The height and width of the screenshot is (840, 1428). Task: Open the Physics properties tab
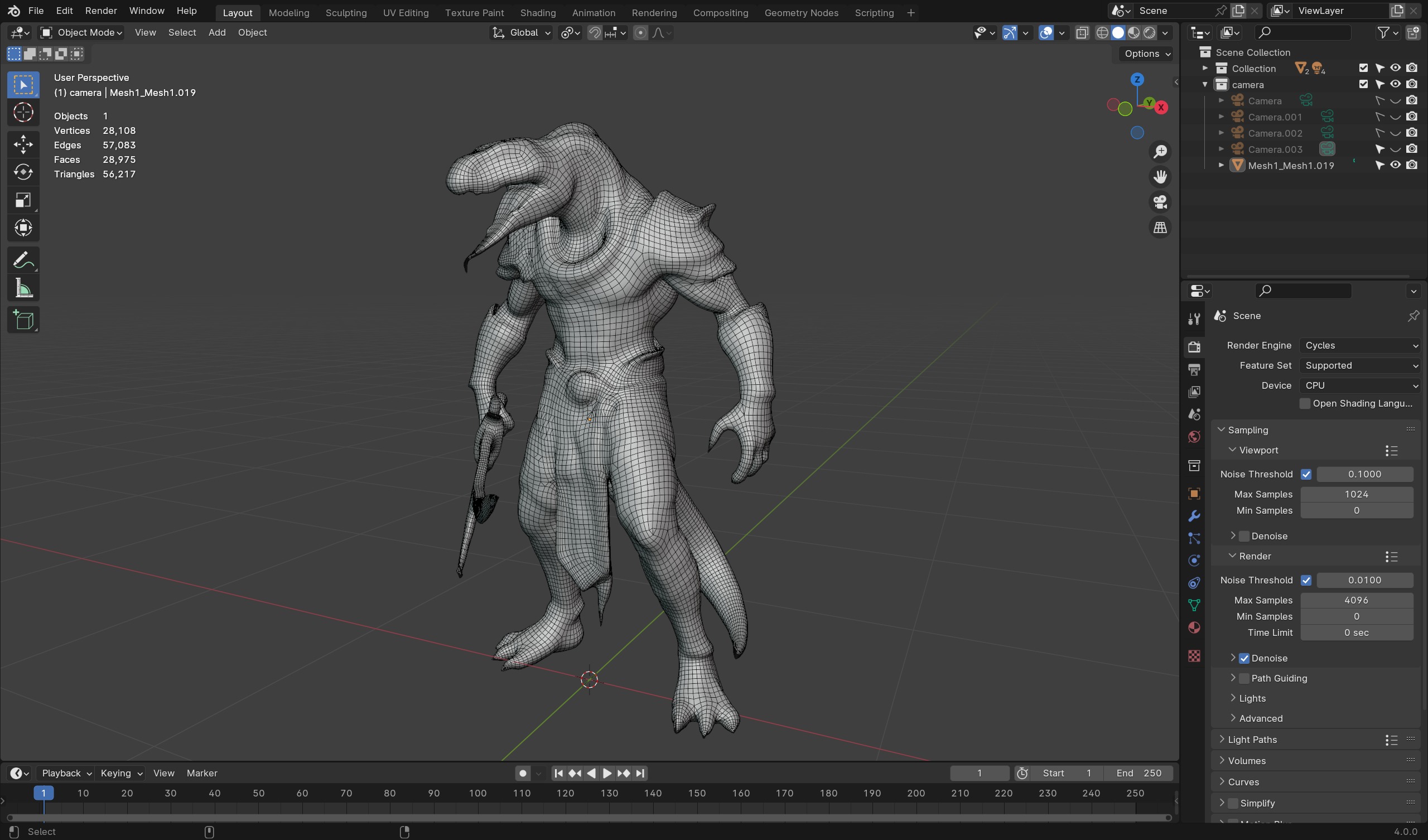coord(1194,561)
